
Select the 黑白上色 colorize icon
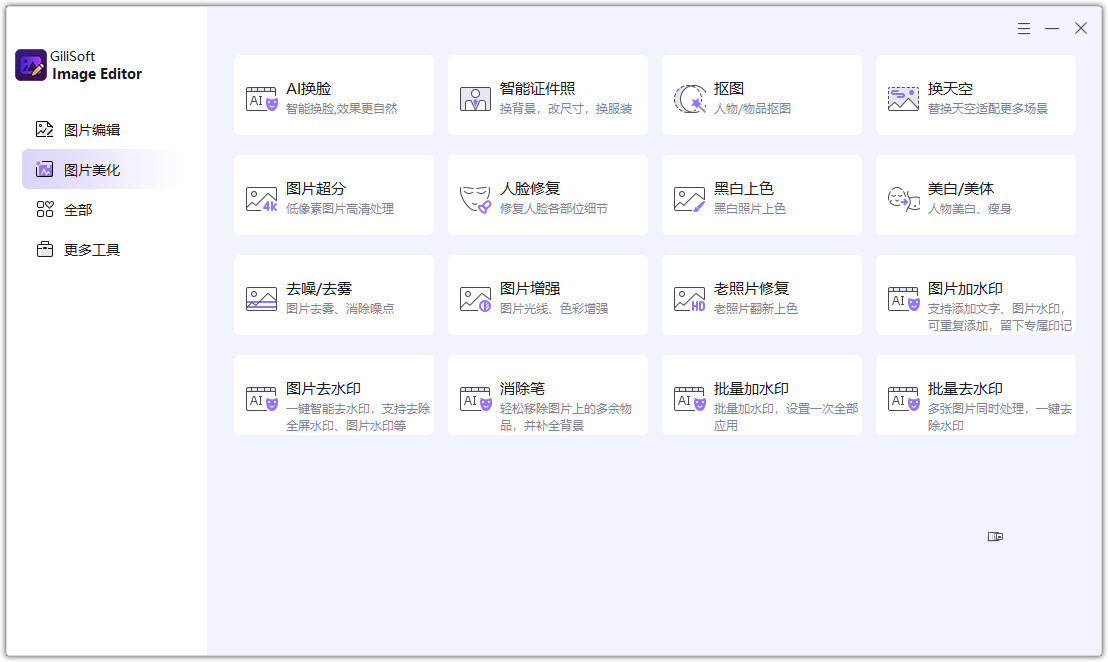coord(689,198)
